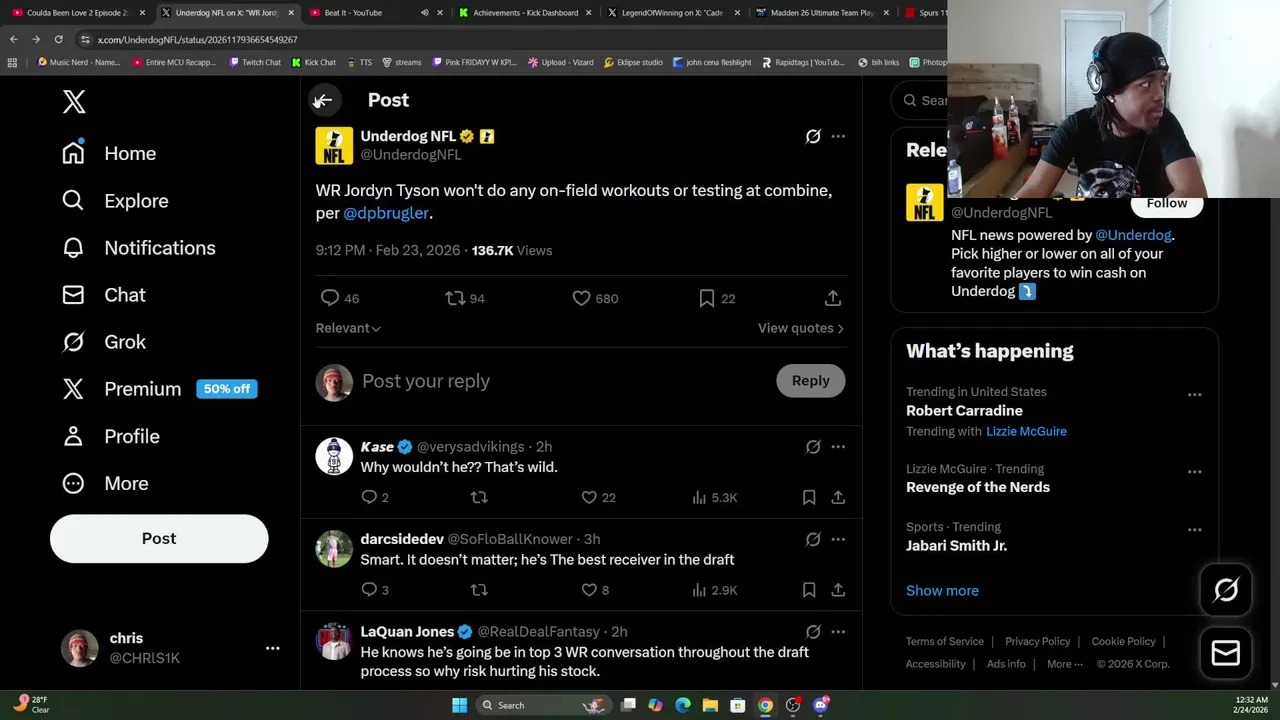Viewport: 1280px width, 720px height.
Task: Open trending topic Robert Carradine
Action: coord(964,411)
